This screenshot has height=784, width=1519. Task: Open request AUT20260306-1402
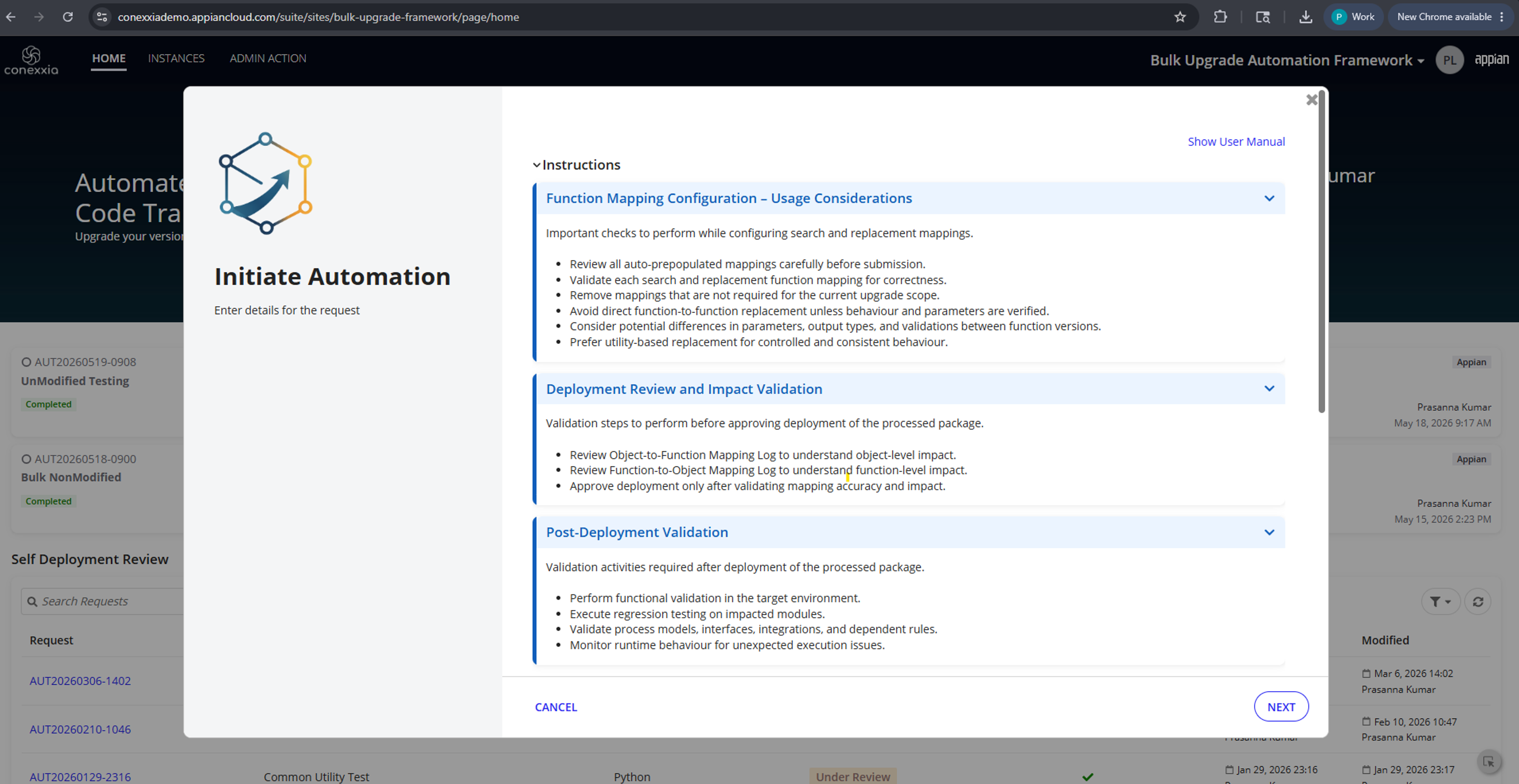click(x=80, y=681)
